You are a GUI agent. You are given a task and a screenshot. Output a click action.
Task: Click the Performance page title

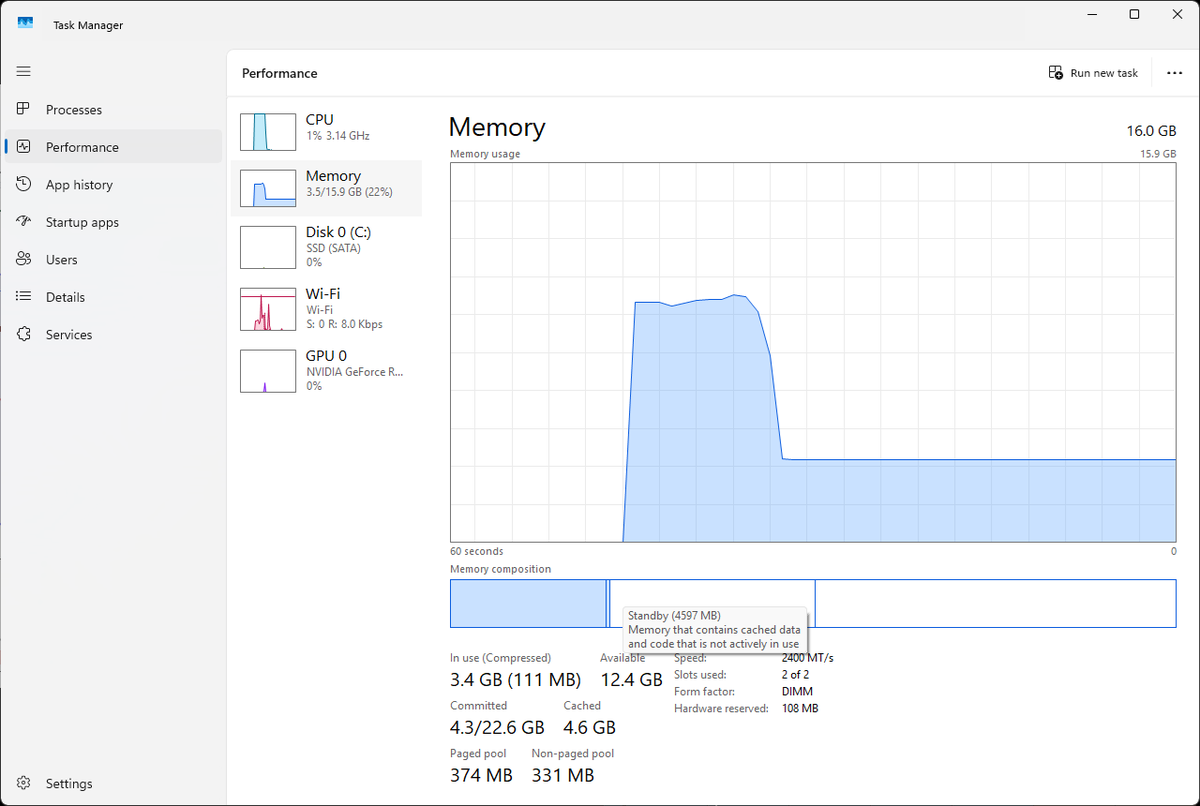click(280, 73)
